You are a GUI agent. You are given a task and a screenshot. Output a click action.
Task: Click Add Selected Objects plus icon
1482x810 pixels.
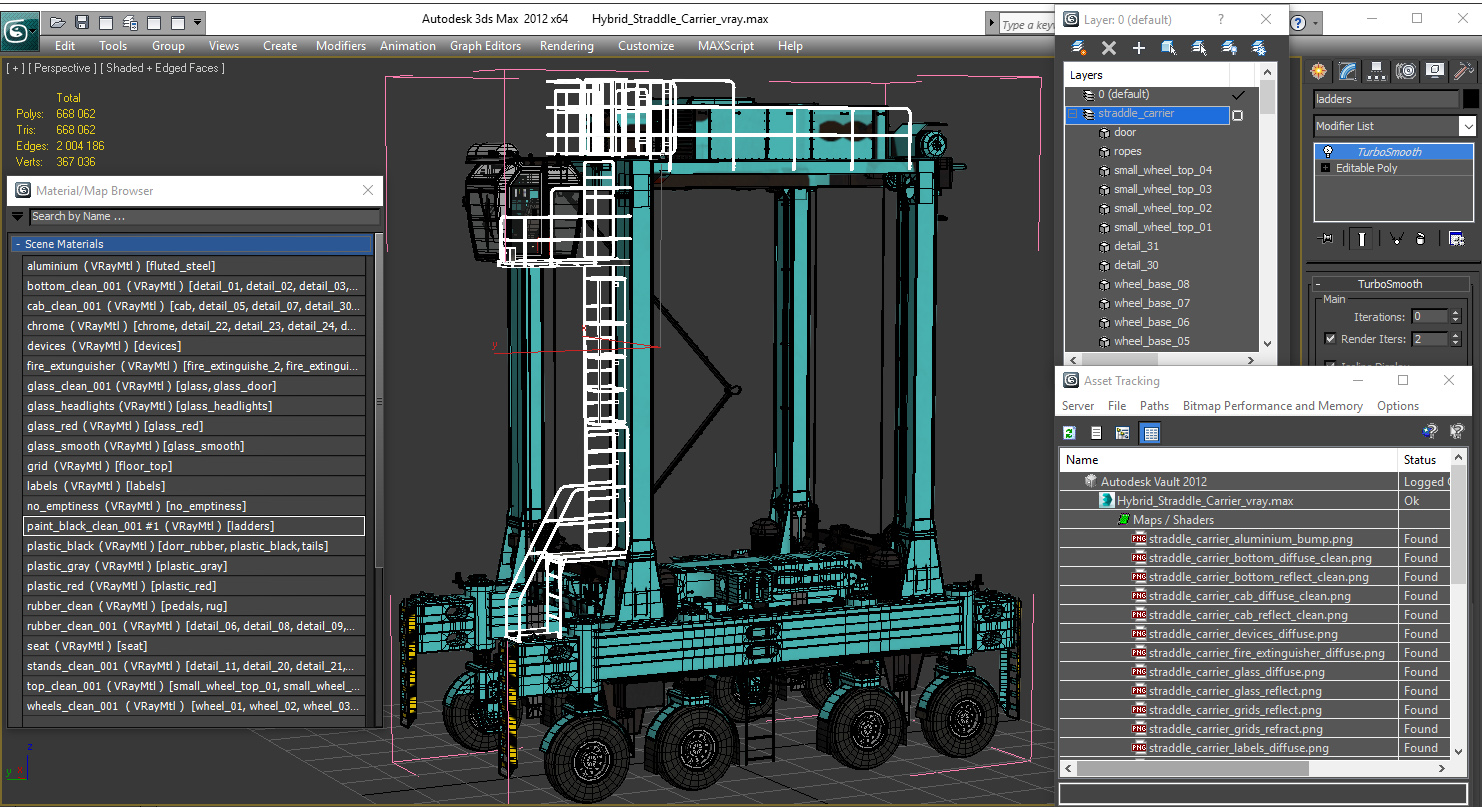(1138, 48)
